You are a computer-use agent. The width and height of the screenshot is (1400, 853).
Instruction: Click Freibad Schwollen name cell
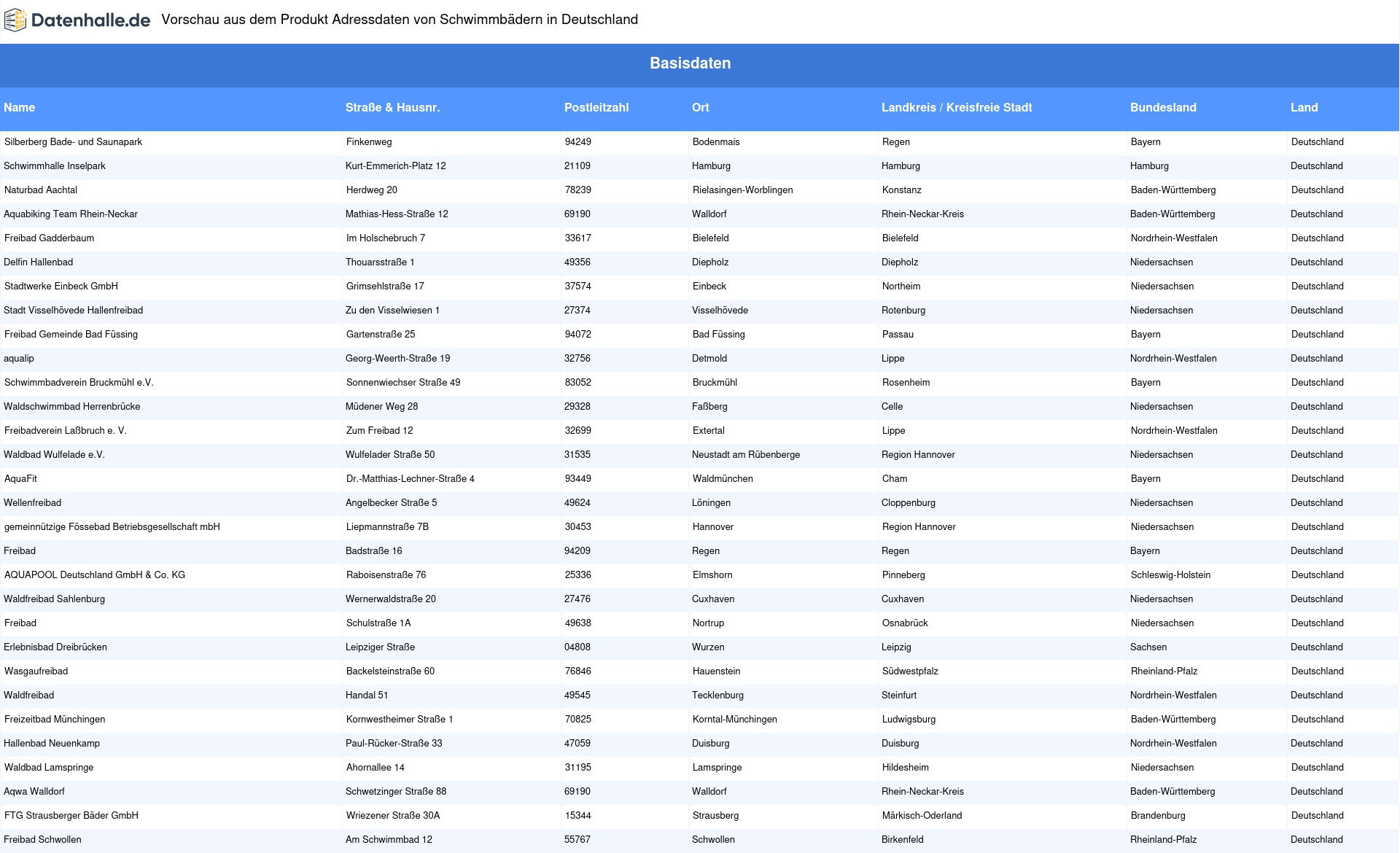tap(42, 840)
